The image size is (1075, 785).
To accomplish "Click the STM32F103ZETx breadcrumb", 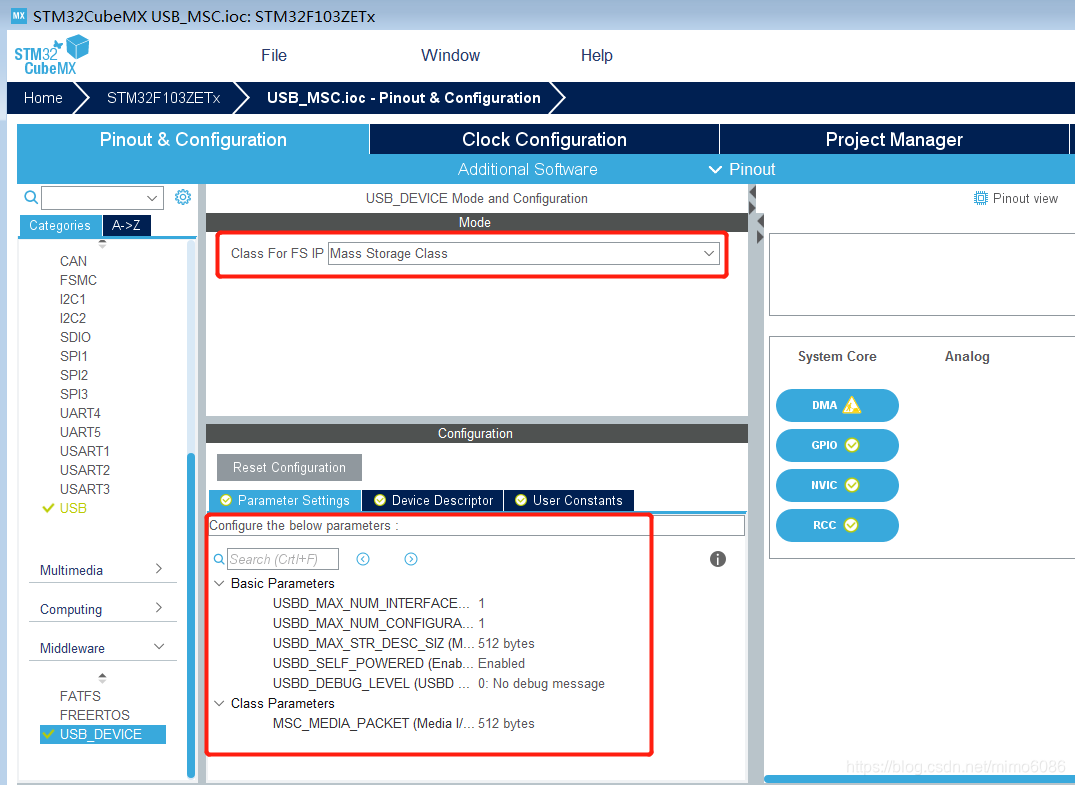I will coord(163,98).
